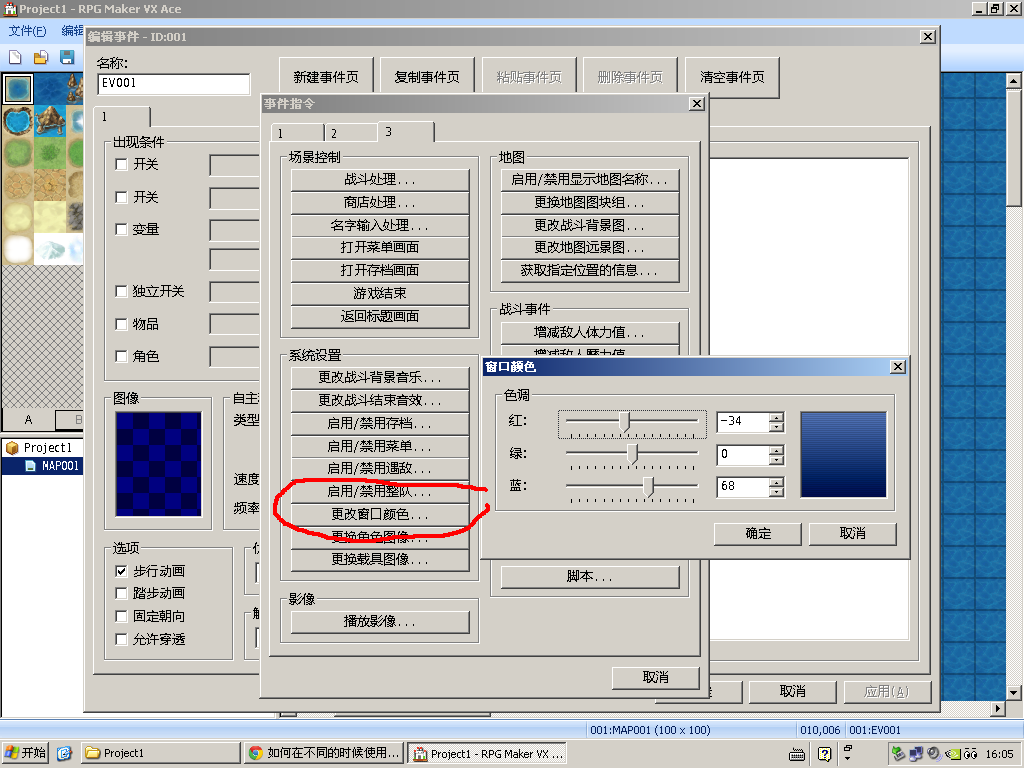Image resolution: width=1024 pixels, height=768 pixels.
Task: Click the 更改窗口颜色 command button
Action: [x=380, y=515]
